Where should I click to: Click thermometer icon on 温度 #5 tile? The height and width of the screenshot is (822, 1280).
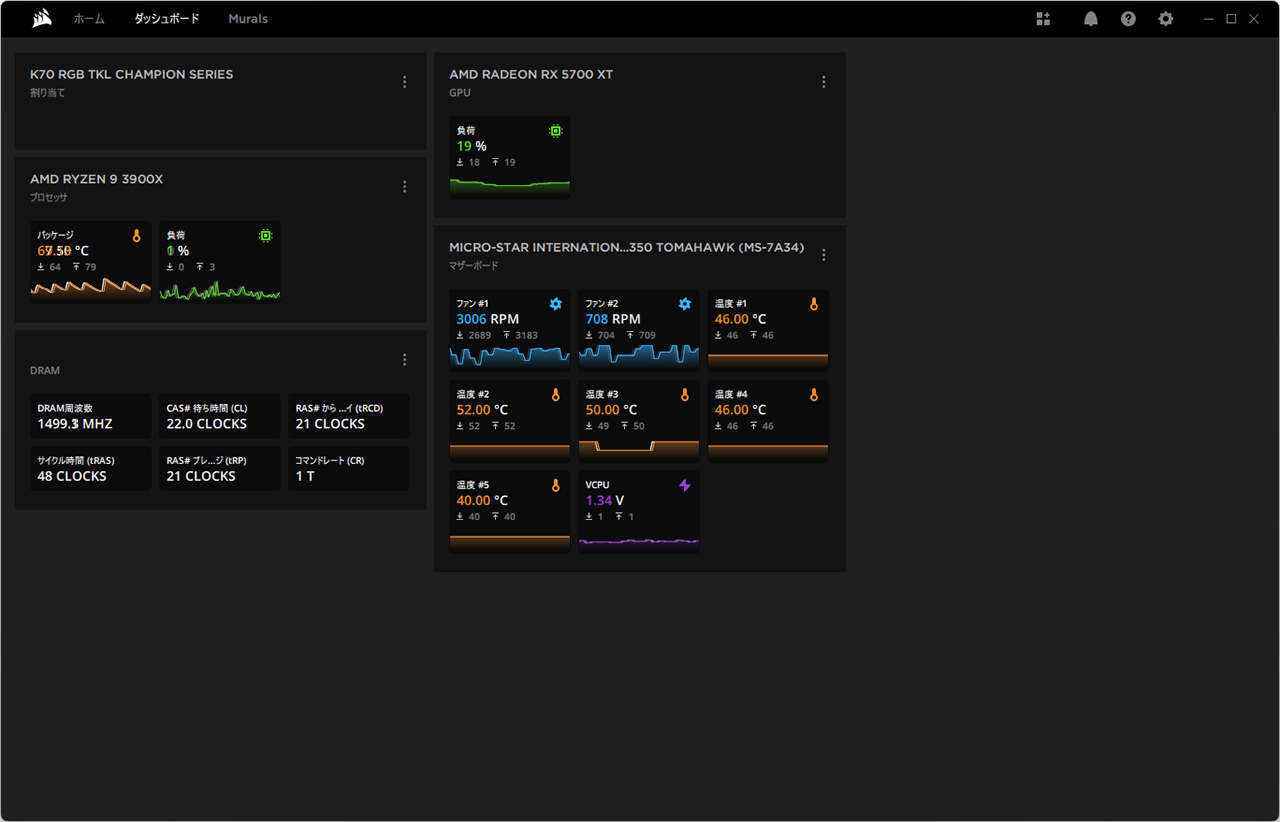(x=556, y=486)
